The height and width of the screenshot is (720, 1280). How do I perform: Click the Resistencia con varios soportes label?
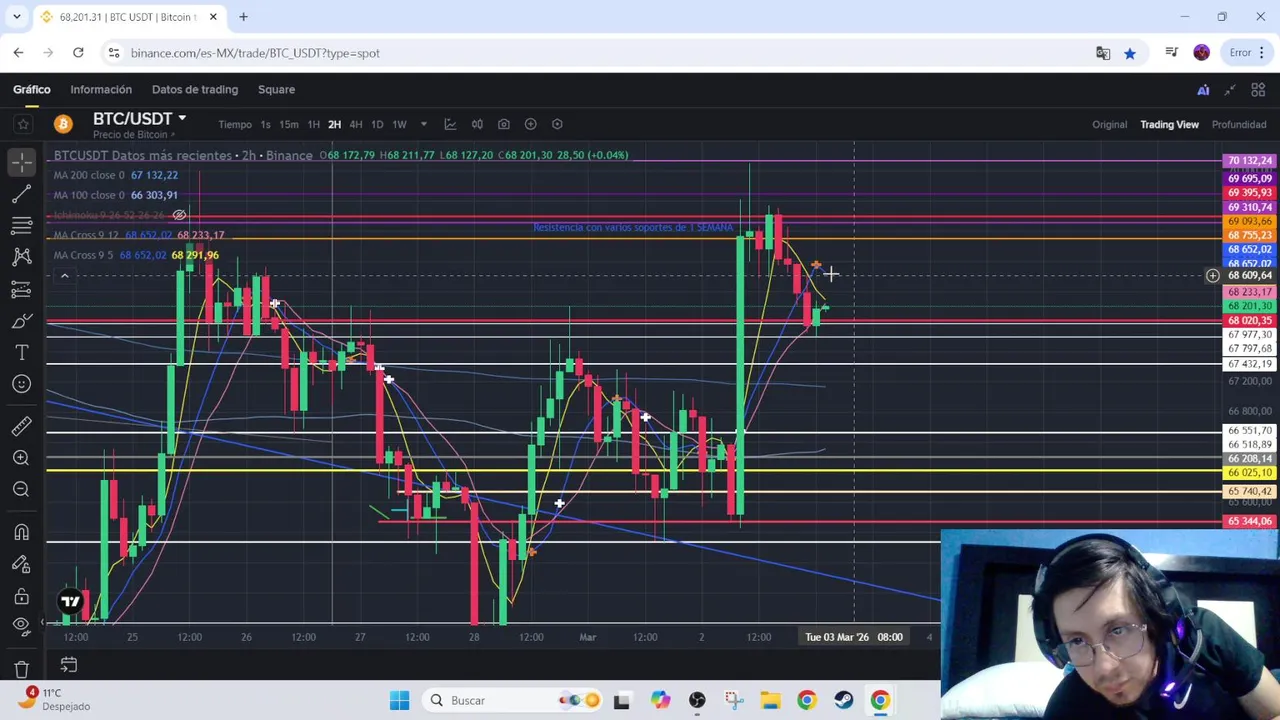coord(633,227)
